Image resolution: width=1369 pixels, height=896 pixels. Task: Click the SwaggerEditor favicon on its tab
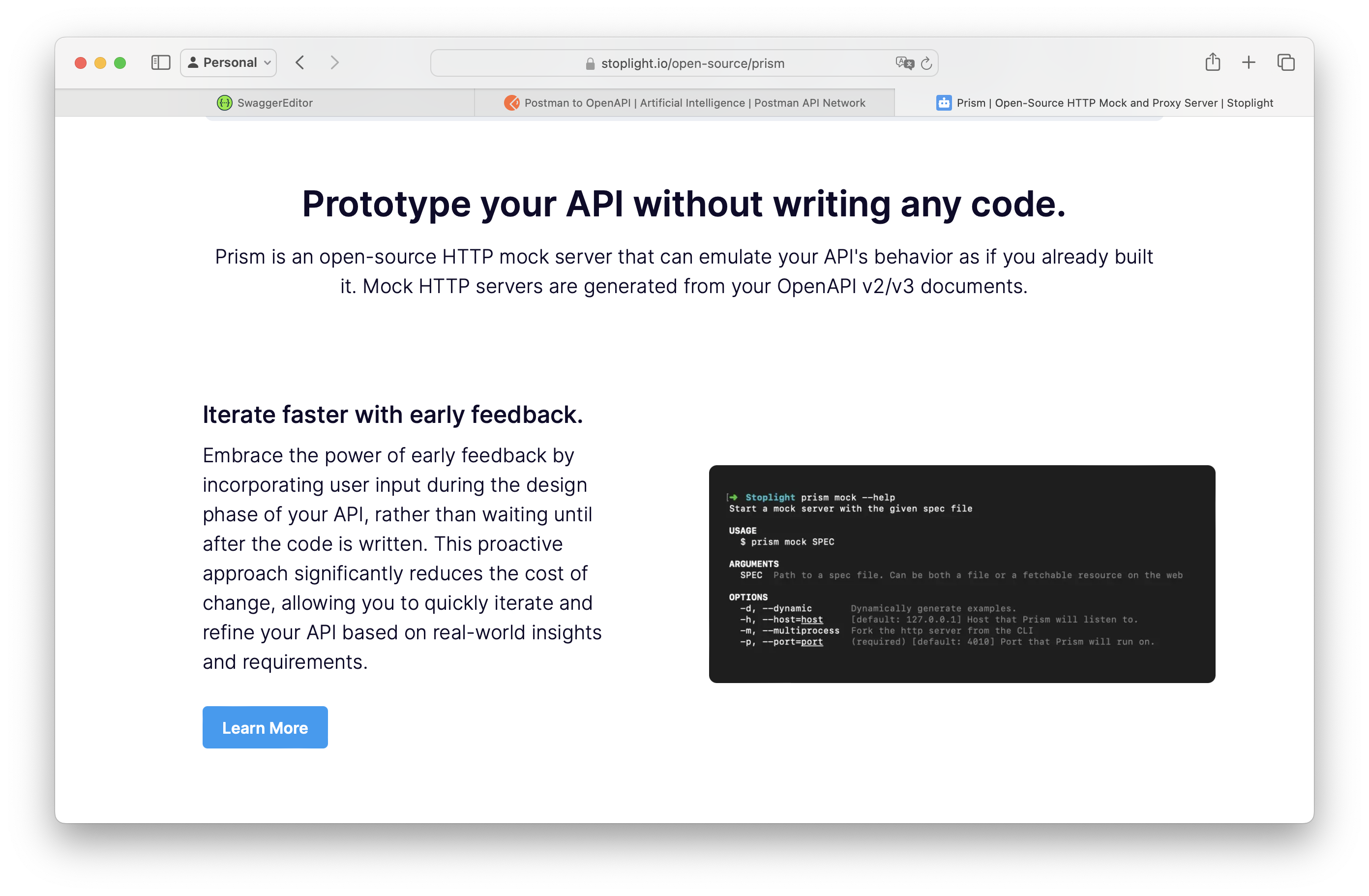click(x=225, y=103)
